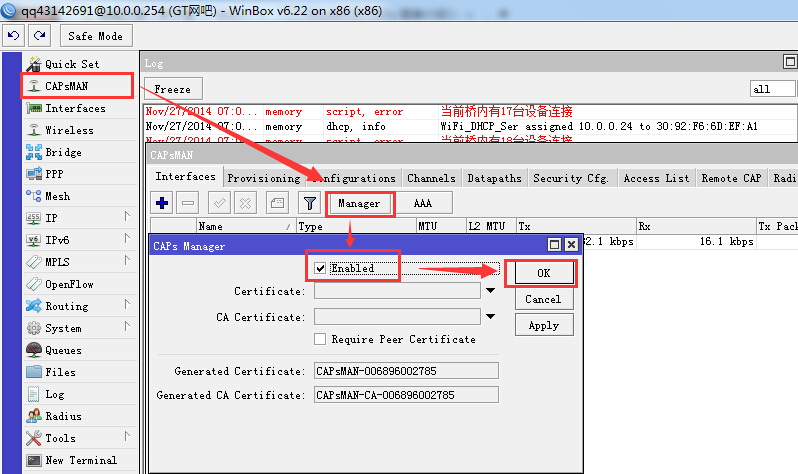This screenshot has width=798, height=474.
Task: Click the Redo arrow icon
Action: point(39,36)
